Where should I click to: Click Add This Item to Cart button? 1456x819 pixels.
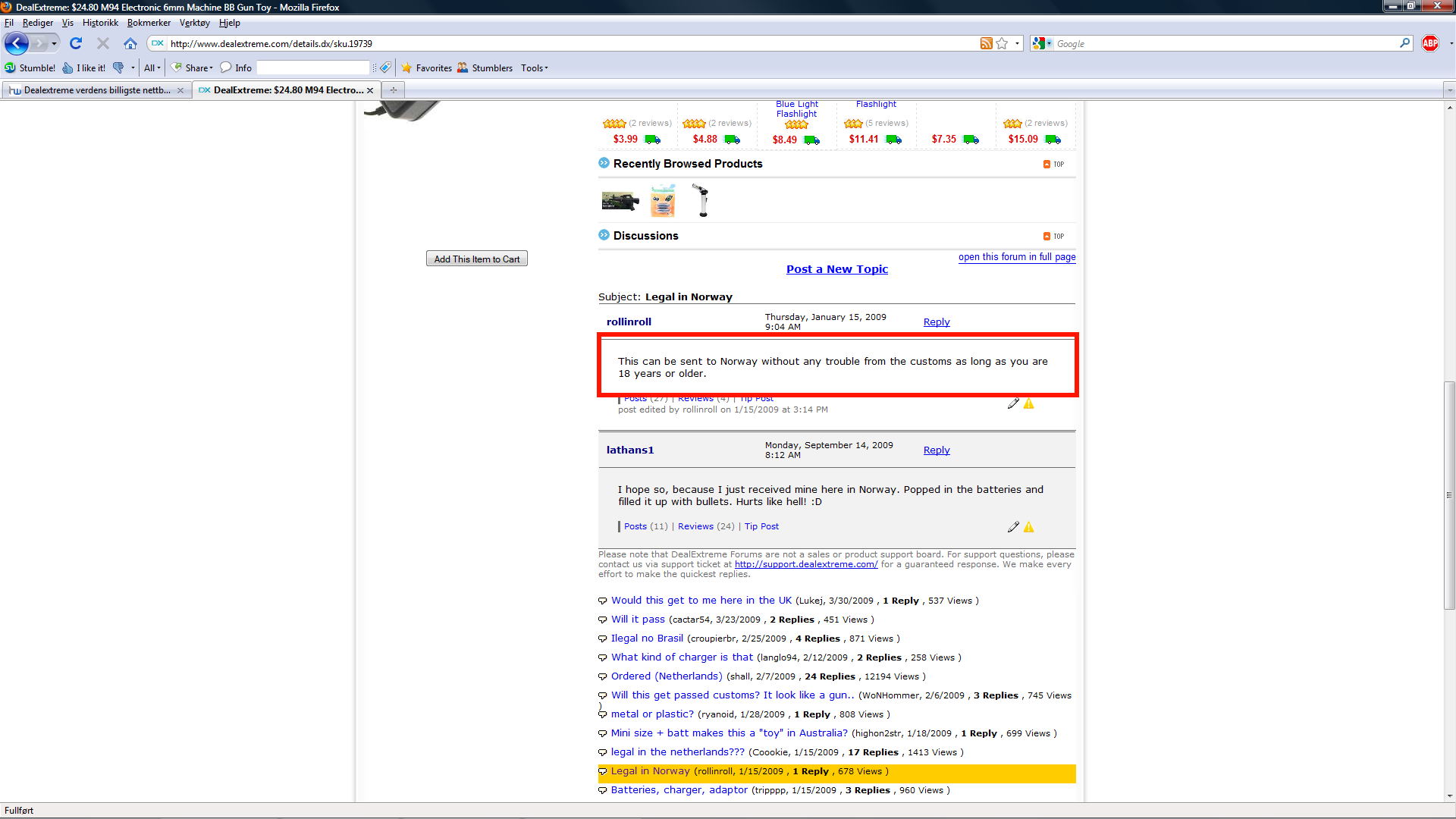coord(477,259)
